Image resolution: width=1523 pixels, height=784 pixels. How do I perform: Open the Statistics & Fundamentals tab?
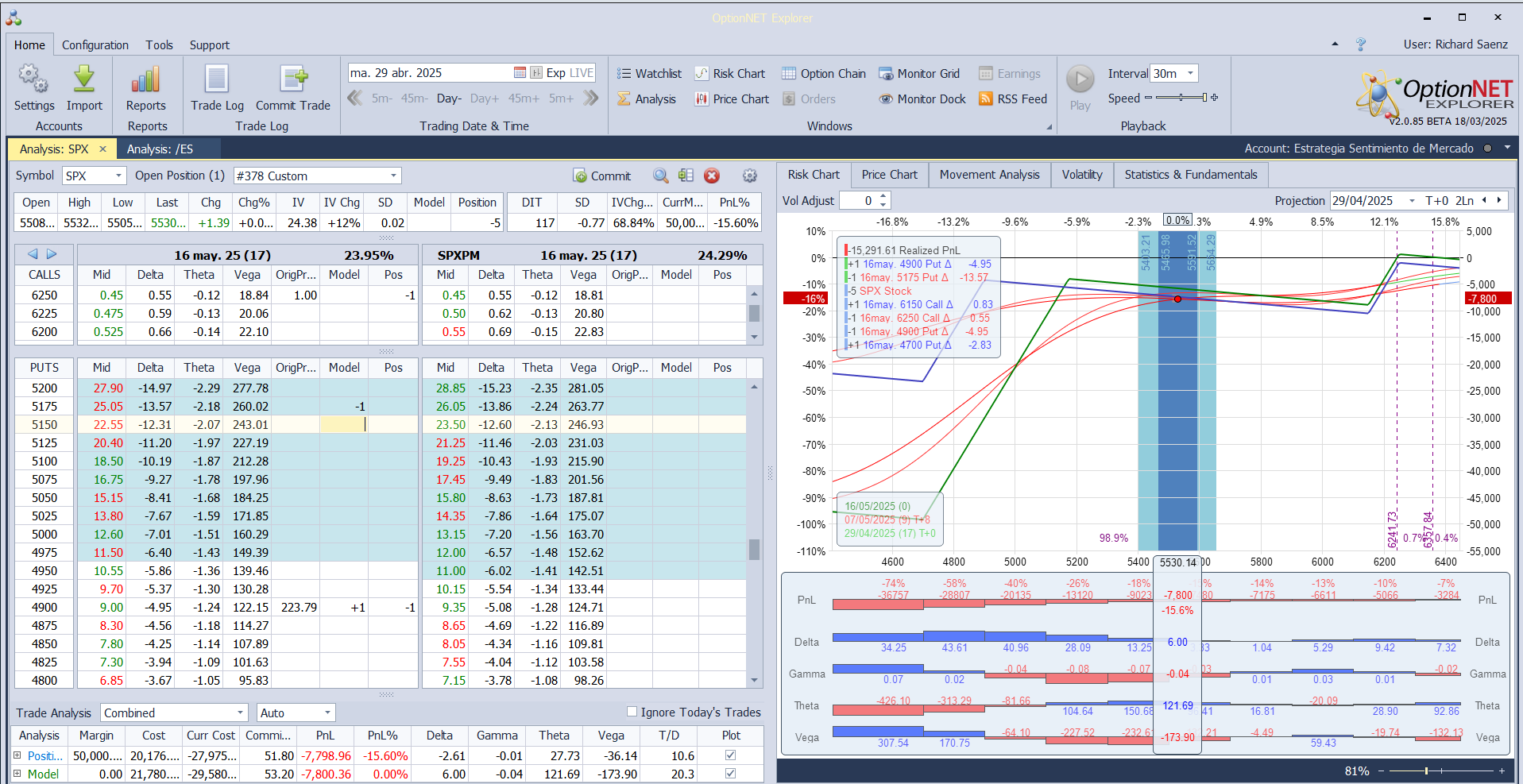[1191, 175]
